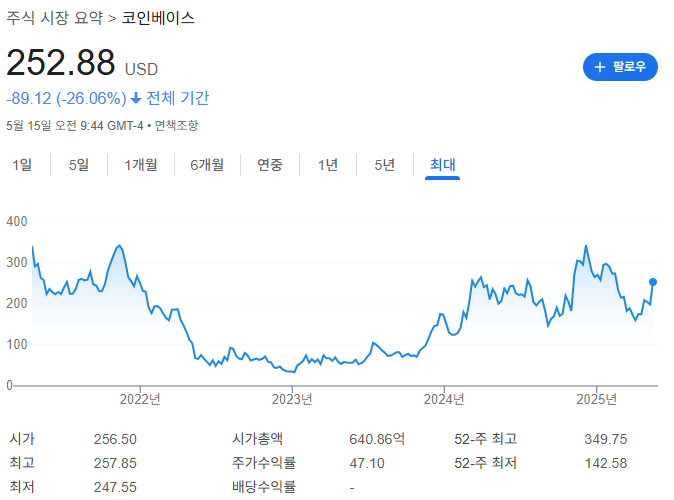Click the 252.88 current price
This screenshot has height=500, width=674.
pos(61,63)
